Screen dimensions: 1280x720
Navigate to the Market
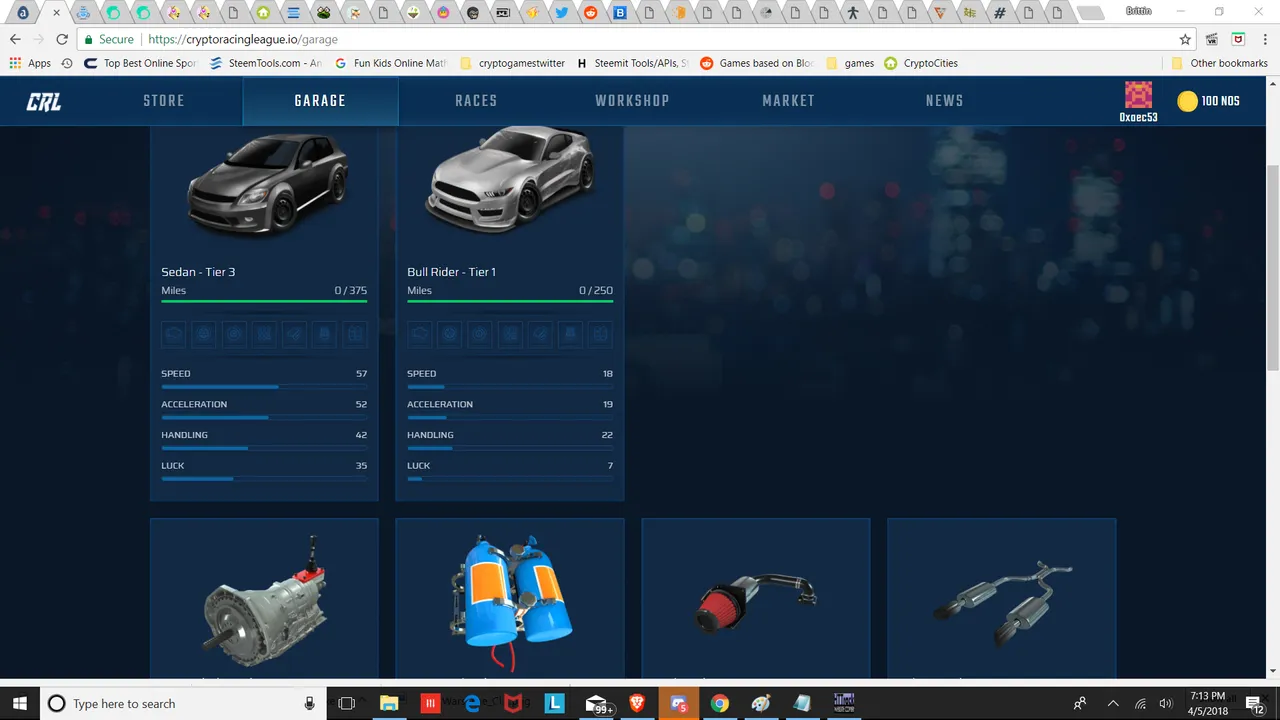(x=788, y=101)
